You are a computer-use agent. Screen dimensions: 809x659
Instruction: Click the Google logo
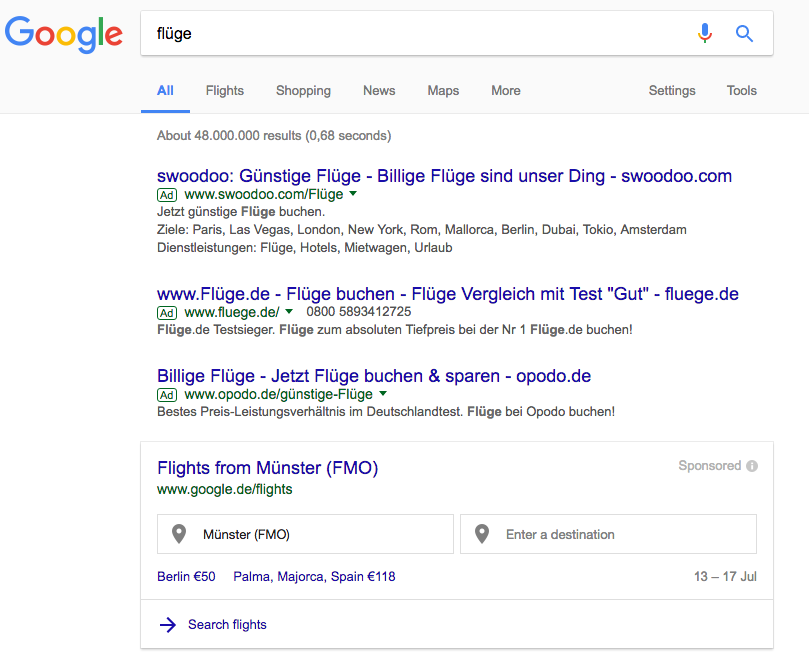point(64,34)
